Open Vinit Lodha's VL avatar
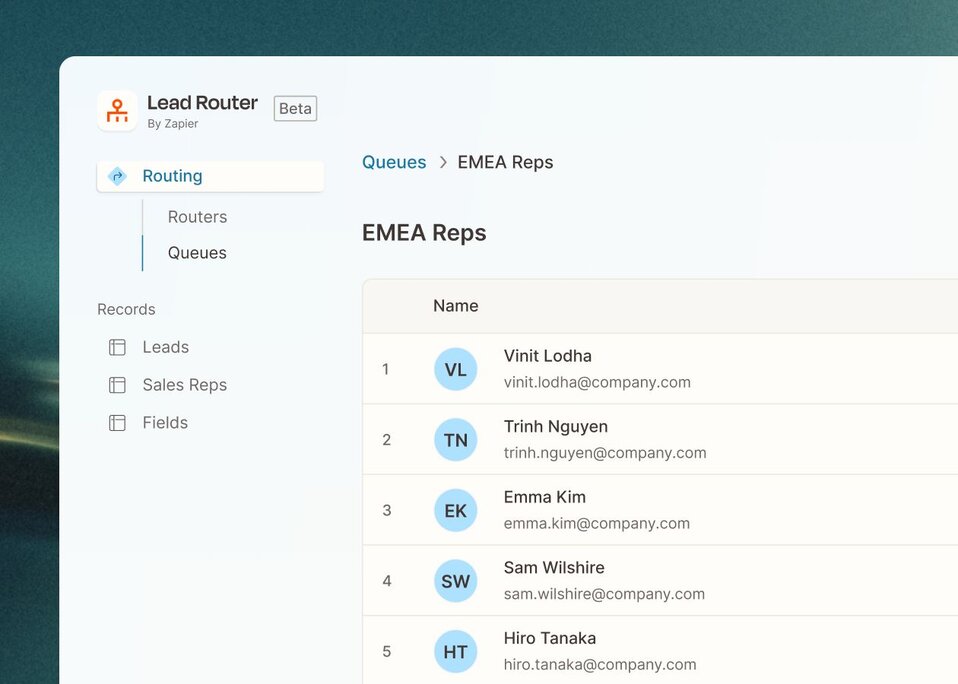The height and width of the screenshot is (684, 958). (x=455, y=369)
